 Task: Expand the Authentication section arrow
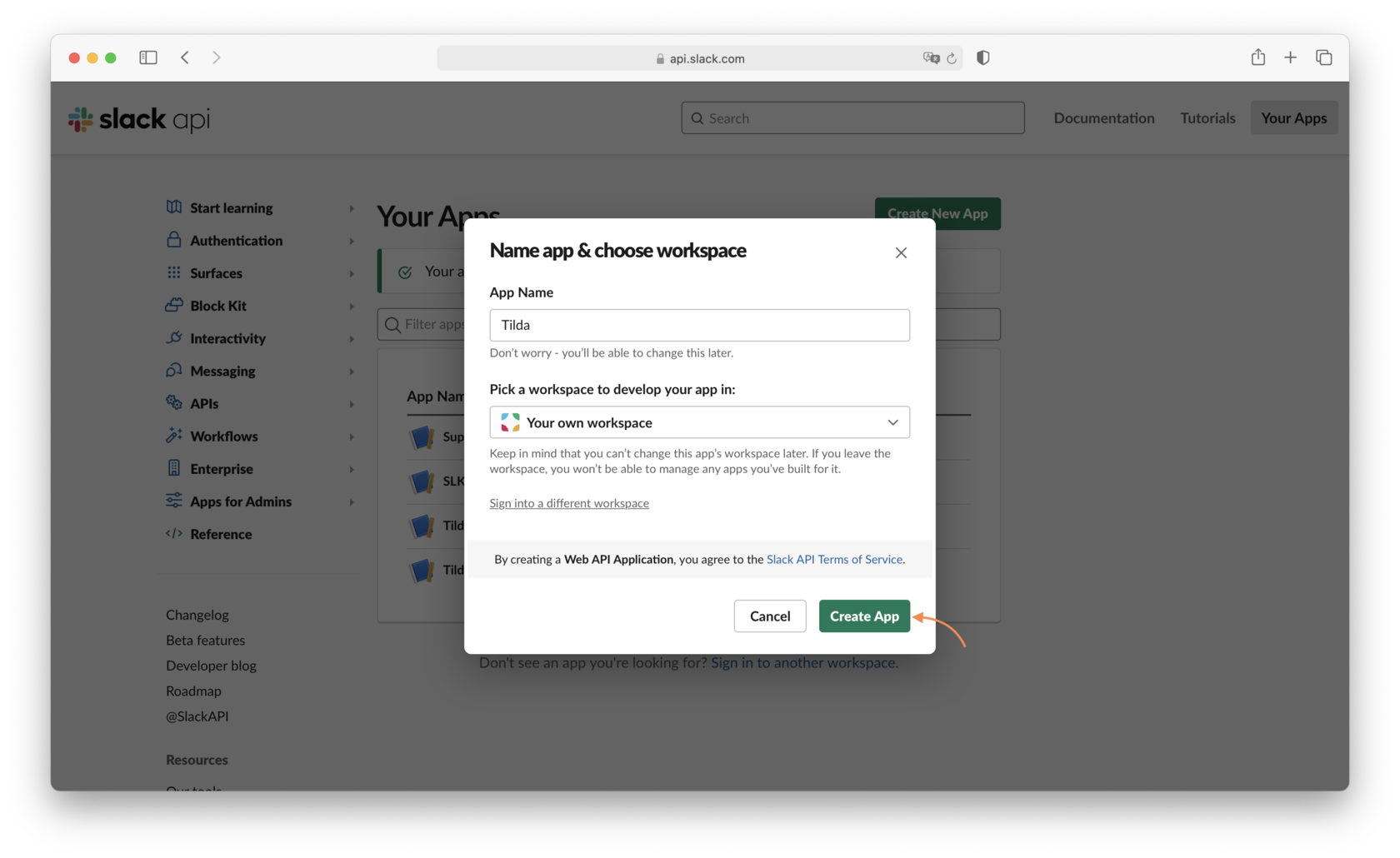352,241
